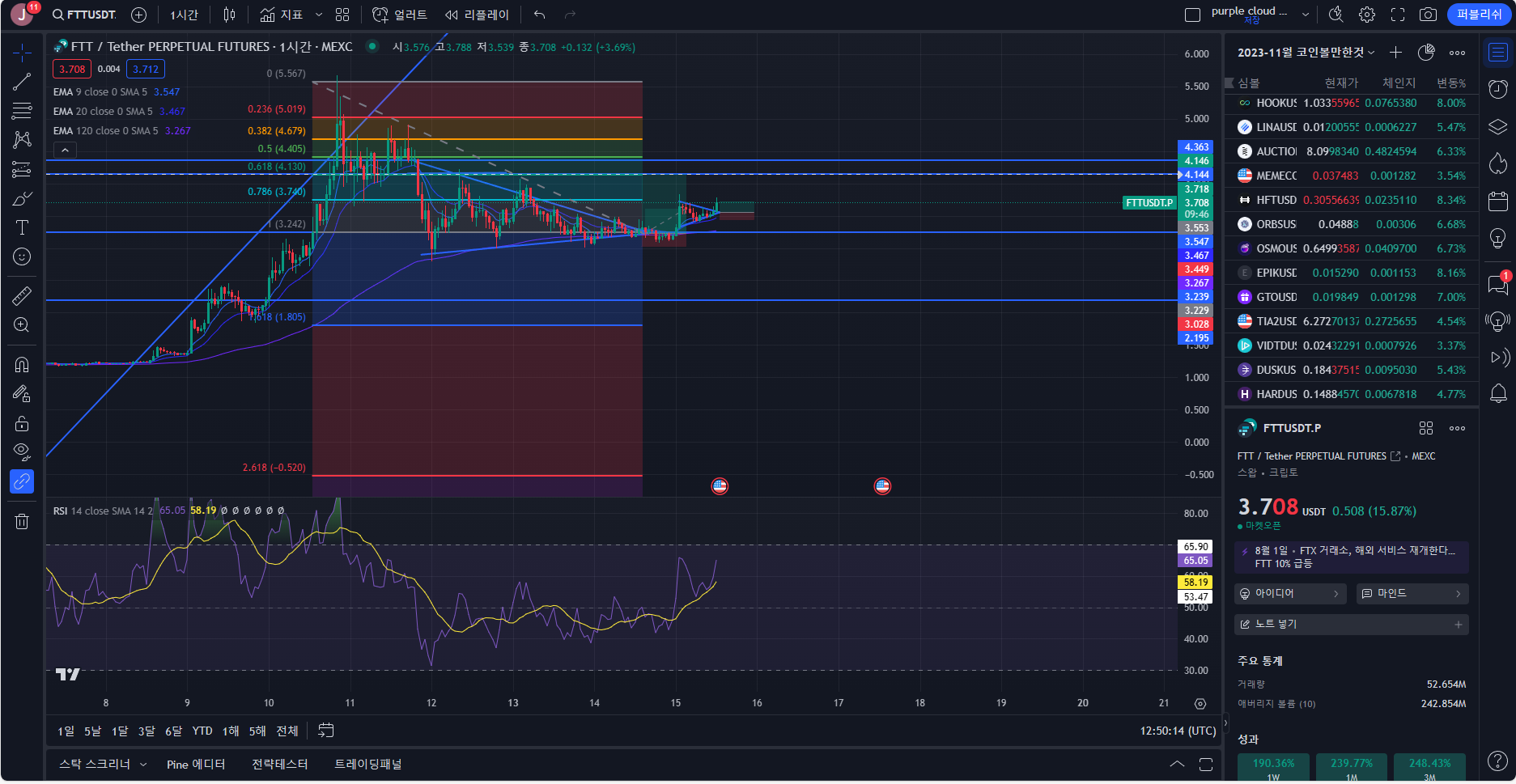Open symbol search for FTTUSDT

click(84, 15)
